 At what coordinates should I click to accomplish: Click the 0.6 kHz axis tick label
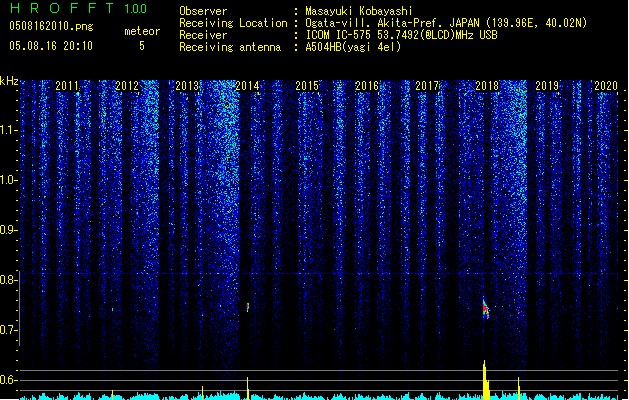[8, 380]
